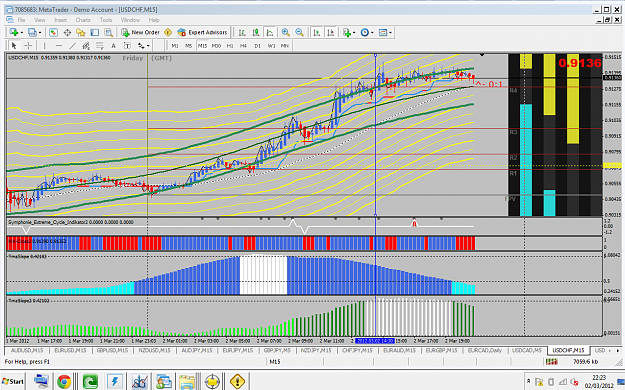The width and height of the screenshot is (625, 390).
Task: Select the Fibonacci Retracement tool
Action: [99, 46]
